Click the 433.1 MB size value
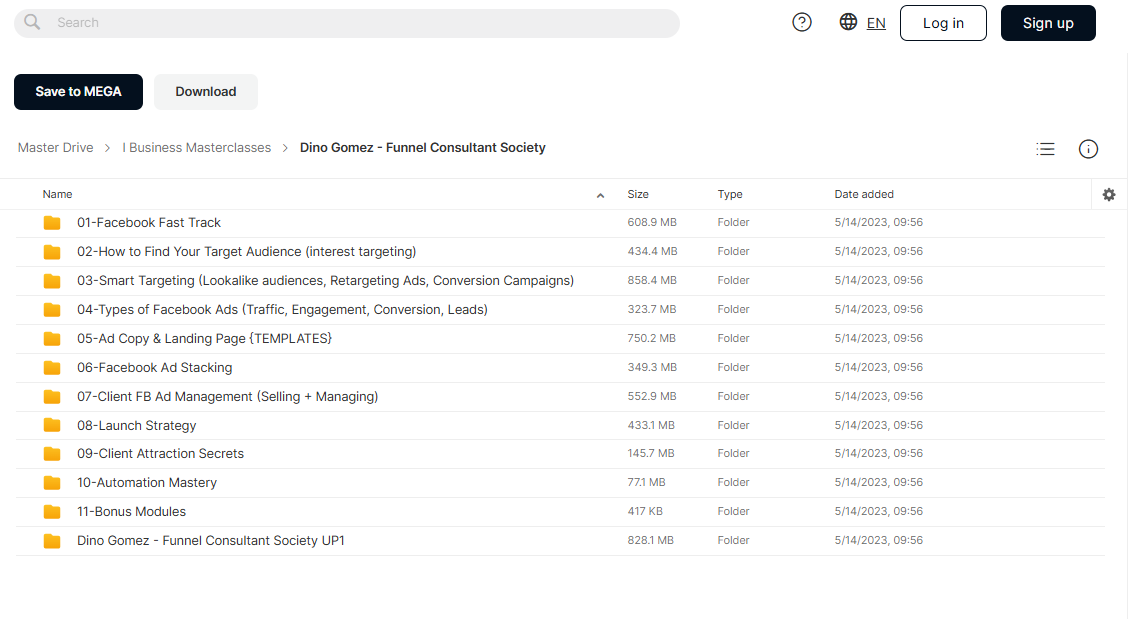Screen dimensions: 1128x619 click(x=651, y=425)
